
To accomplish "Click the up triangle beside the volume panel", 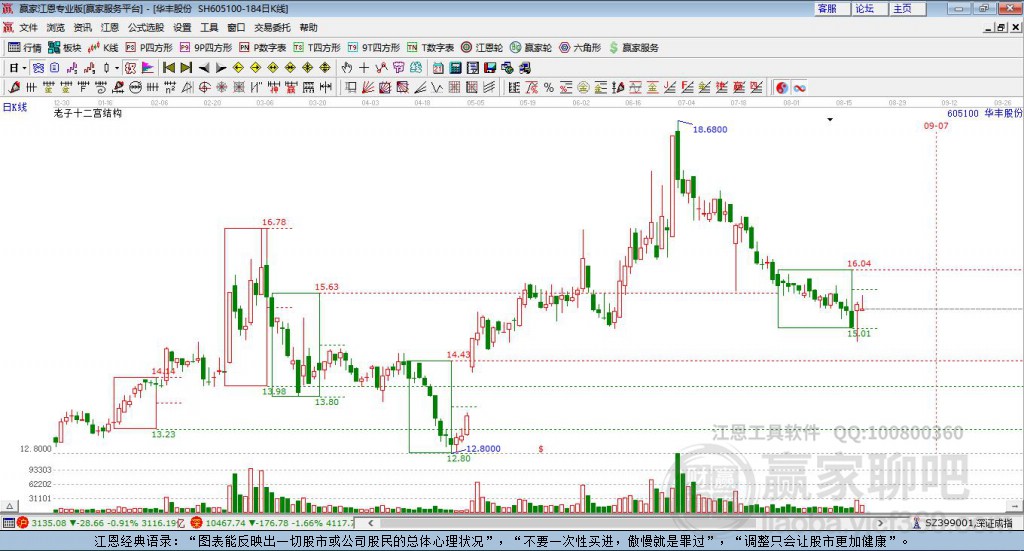I will (x=10, y=506).
